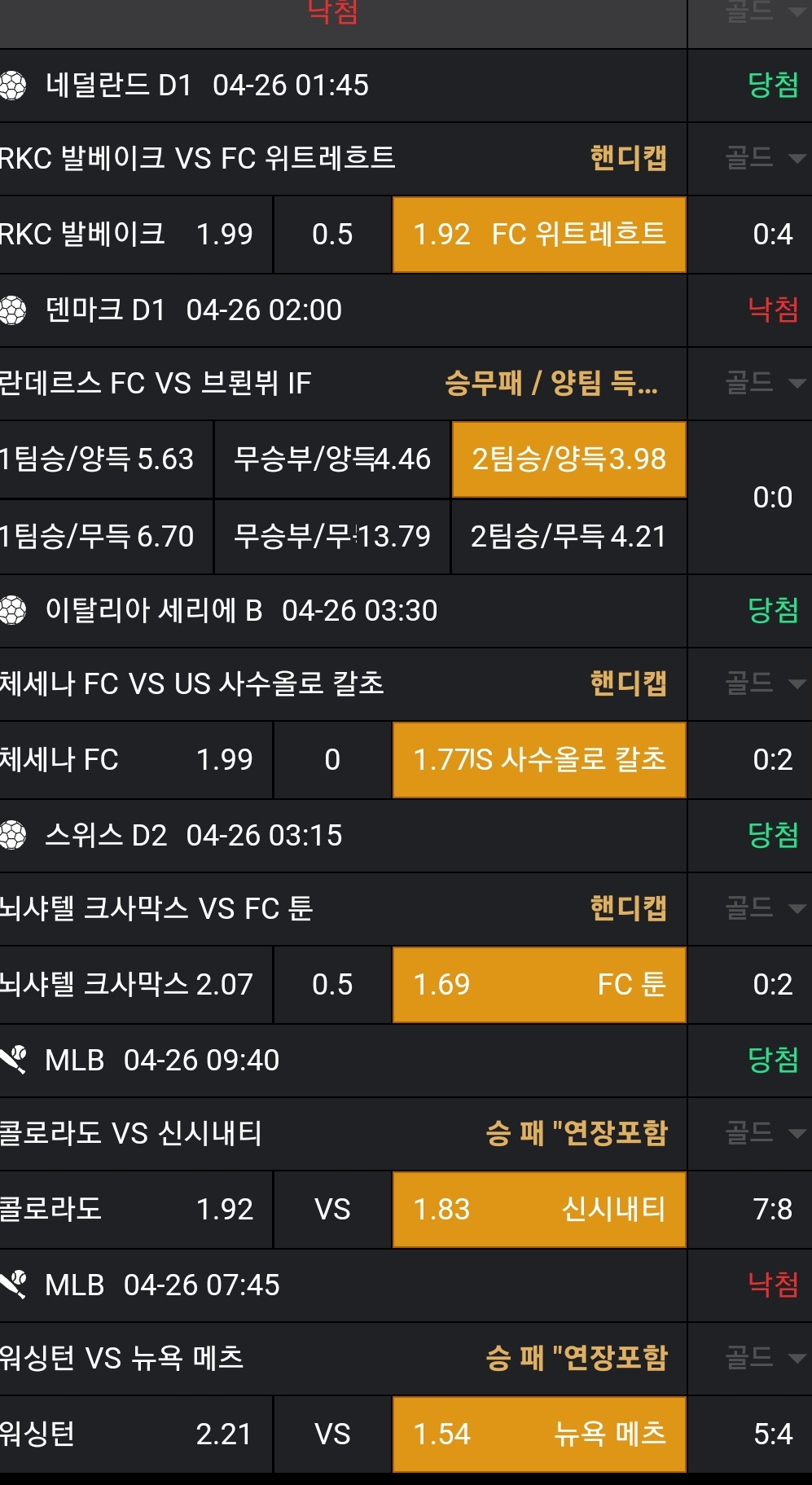Select FC 툰 1.69 handicap bet

click(539, 985)
